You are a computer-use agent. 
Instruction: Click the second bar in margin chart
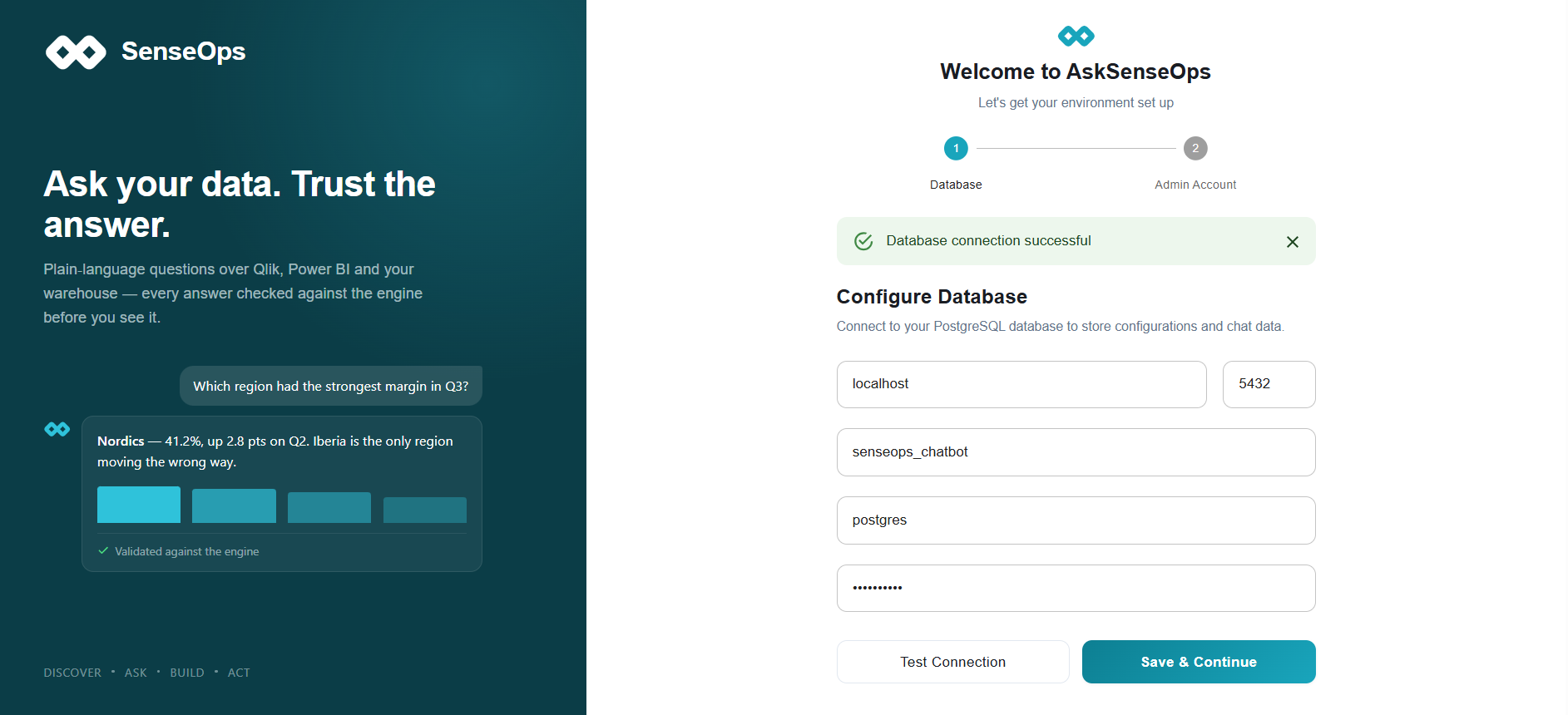[x=234, y=505]
